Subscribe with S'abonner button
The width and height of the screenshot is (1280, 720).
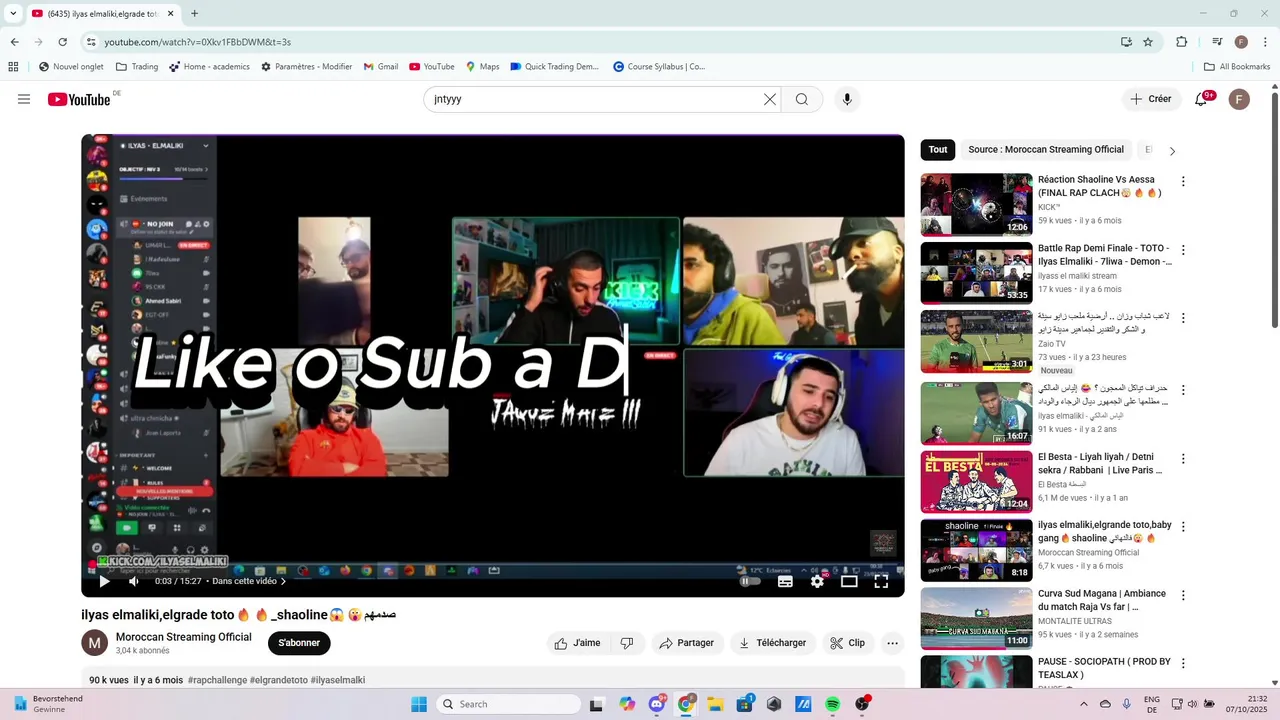299,643
